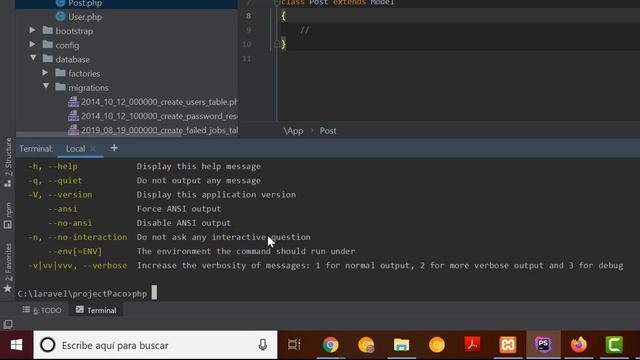Add a new terminal session tab
Screen dimensions: 640x360
point(114,148)
